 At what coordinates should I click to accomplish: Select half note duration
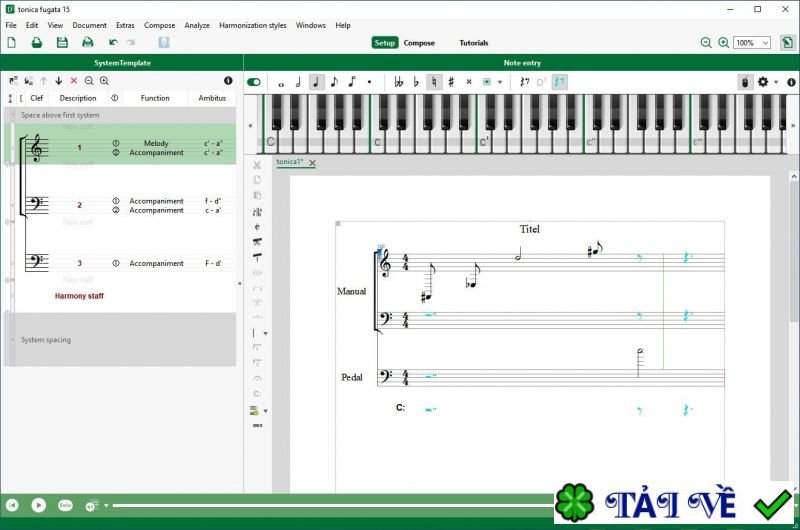pyautogui.click(x=298, y=82)
